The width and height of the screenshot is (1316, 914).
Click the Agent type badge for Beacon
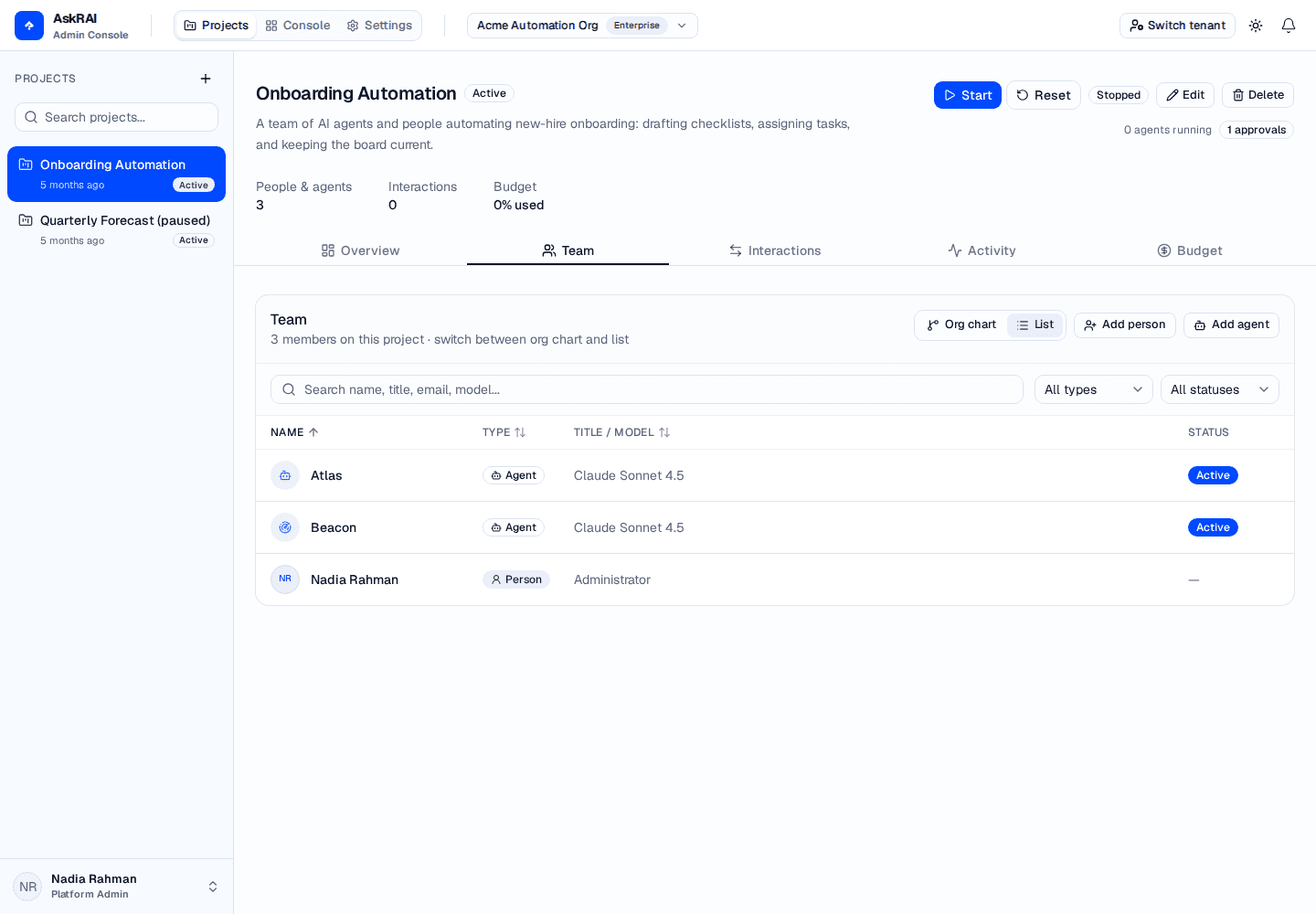click(514, 527)
